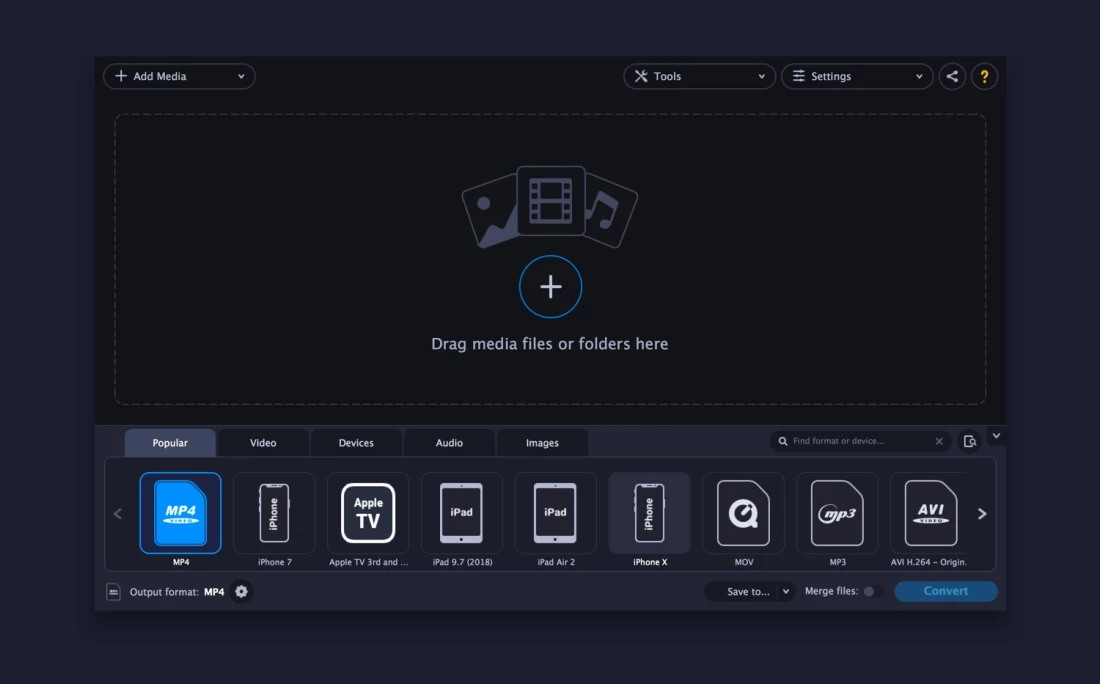Image resolution: width=1100 pixels, height=684 pixels.
Task: Toggle the Merge files switch
Action: click(x=870, y=592)
